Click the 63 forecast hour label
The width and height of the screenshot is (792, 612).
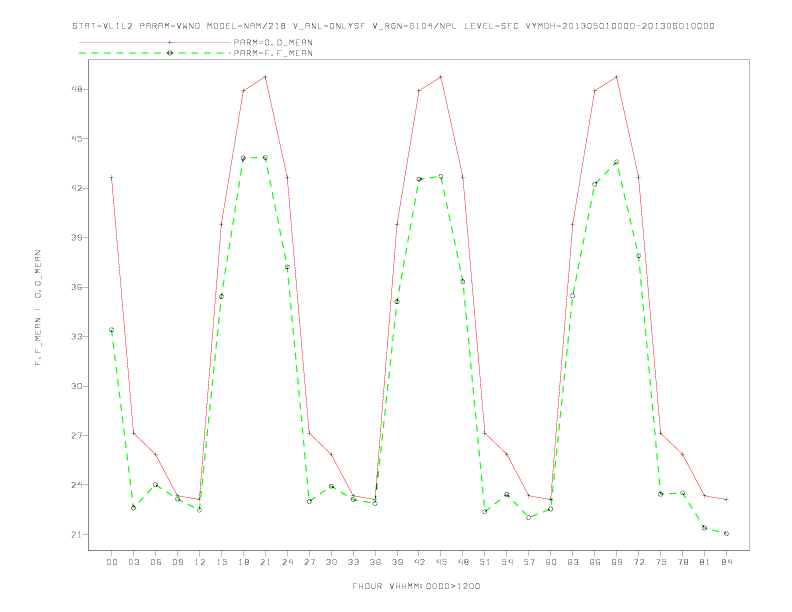point(573,562)
